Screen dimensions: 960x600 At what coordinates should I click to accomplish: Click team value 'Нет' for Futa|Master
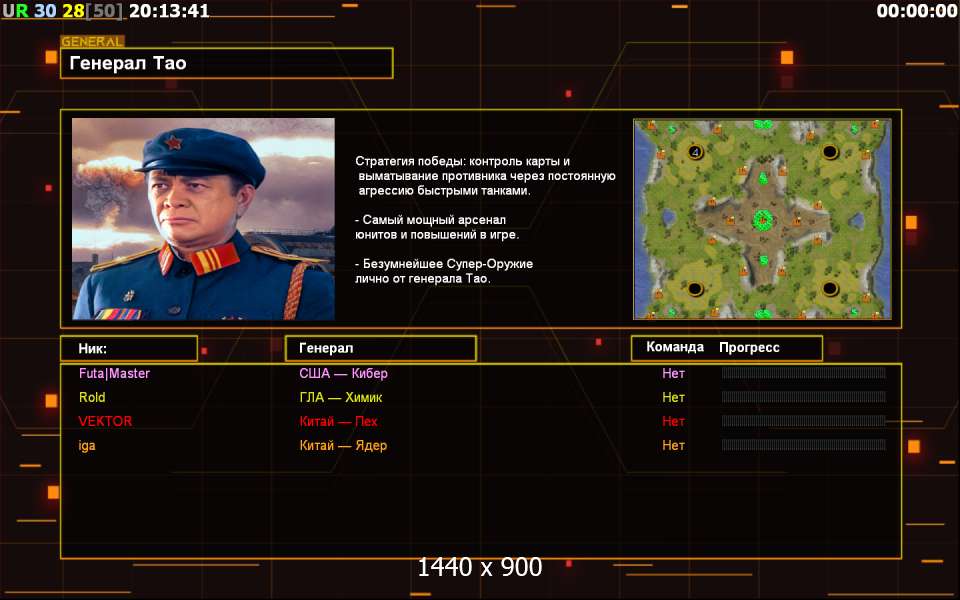point(673,373)
